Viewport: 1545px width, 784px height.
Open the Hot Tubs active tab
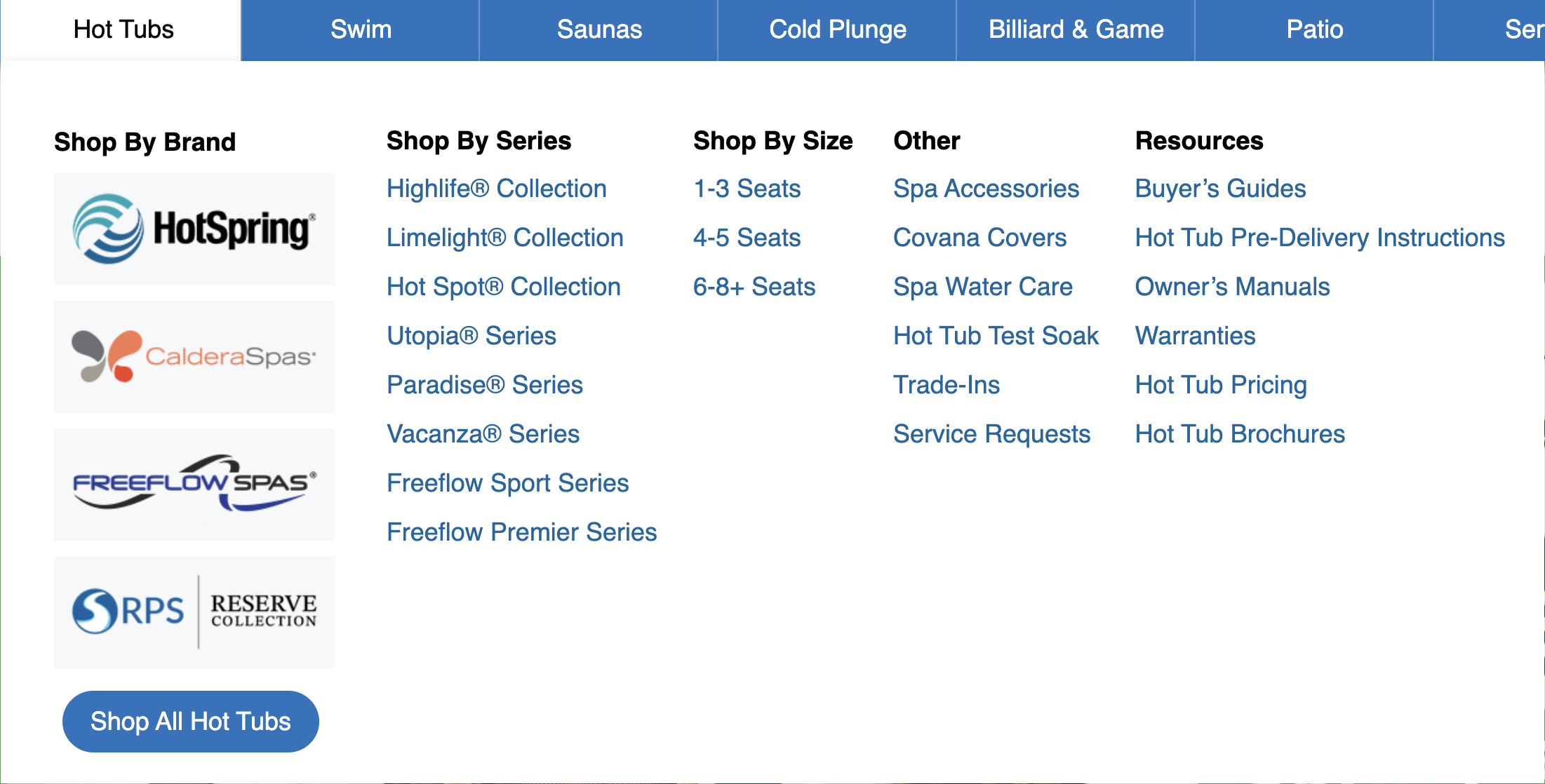(x=123, y=29)
